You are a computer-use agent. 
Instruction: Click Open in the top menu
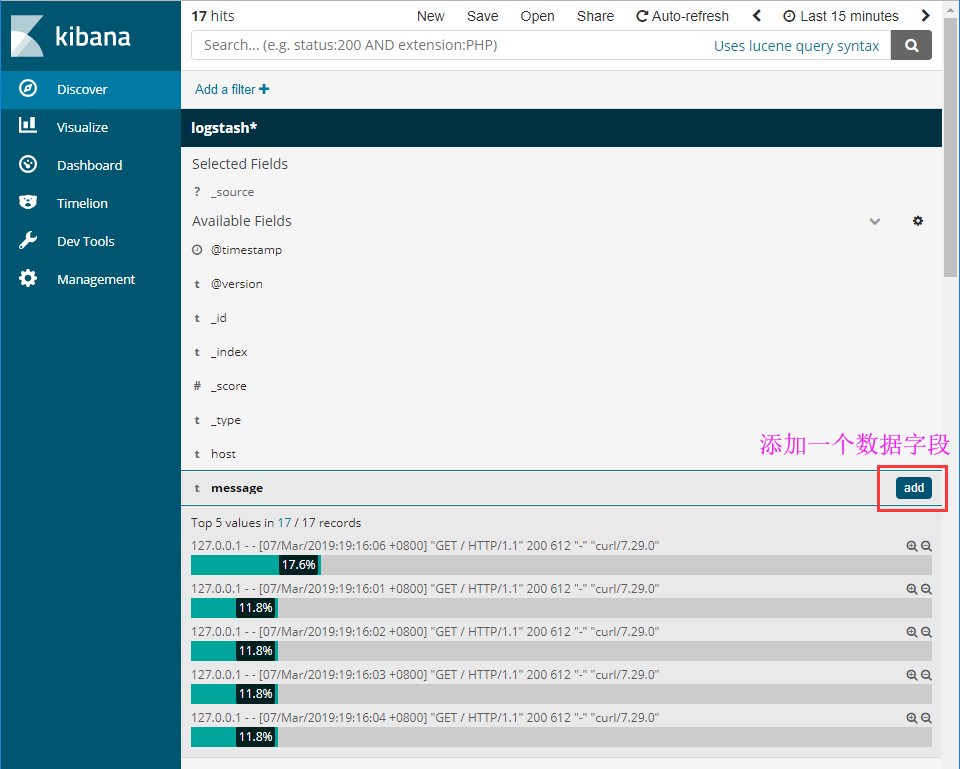click(x=538, y=17)
